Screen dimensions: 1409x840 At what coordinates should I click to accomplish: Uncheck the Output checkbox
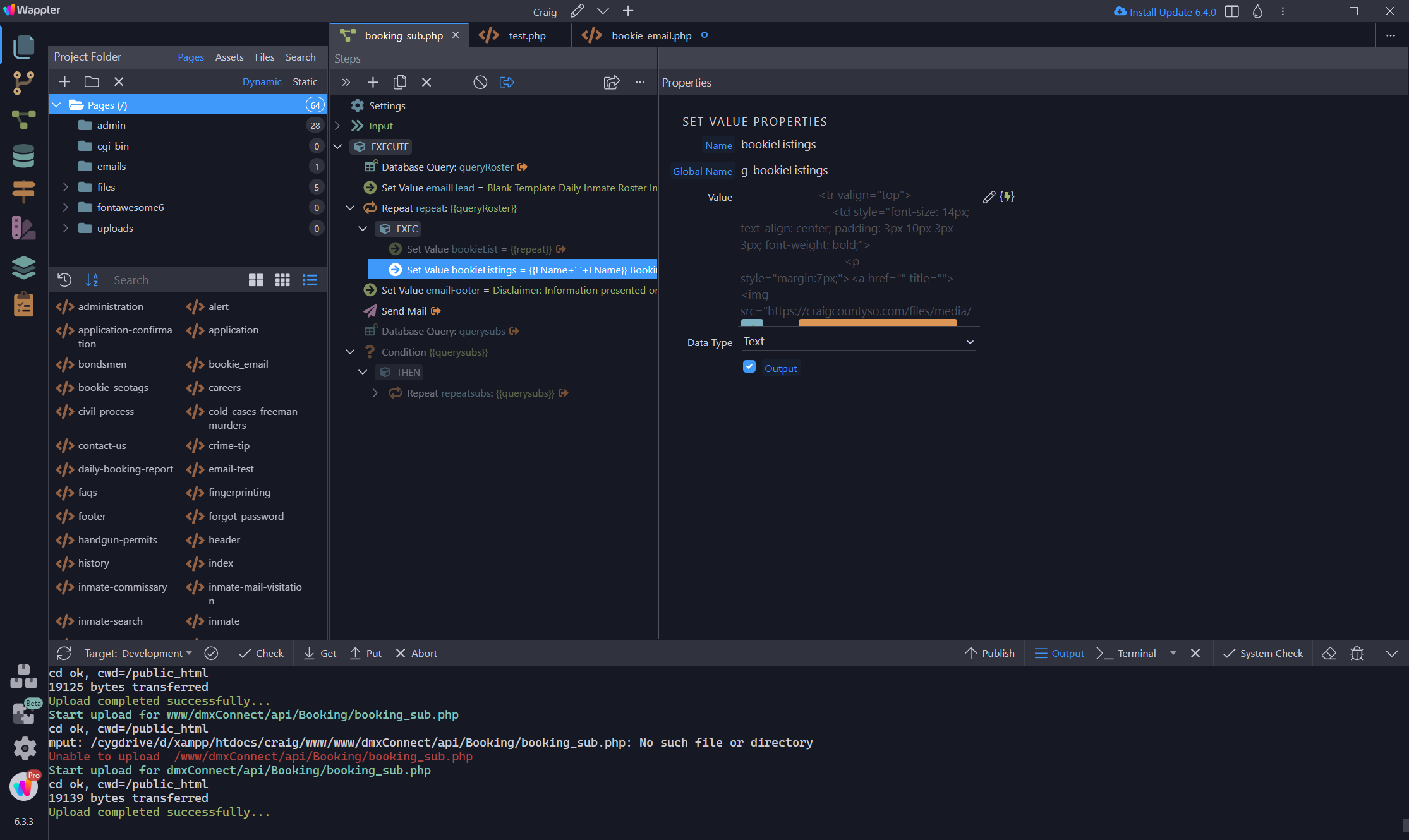[749, 367]
